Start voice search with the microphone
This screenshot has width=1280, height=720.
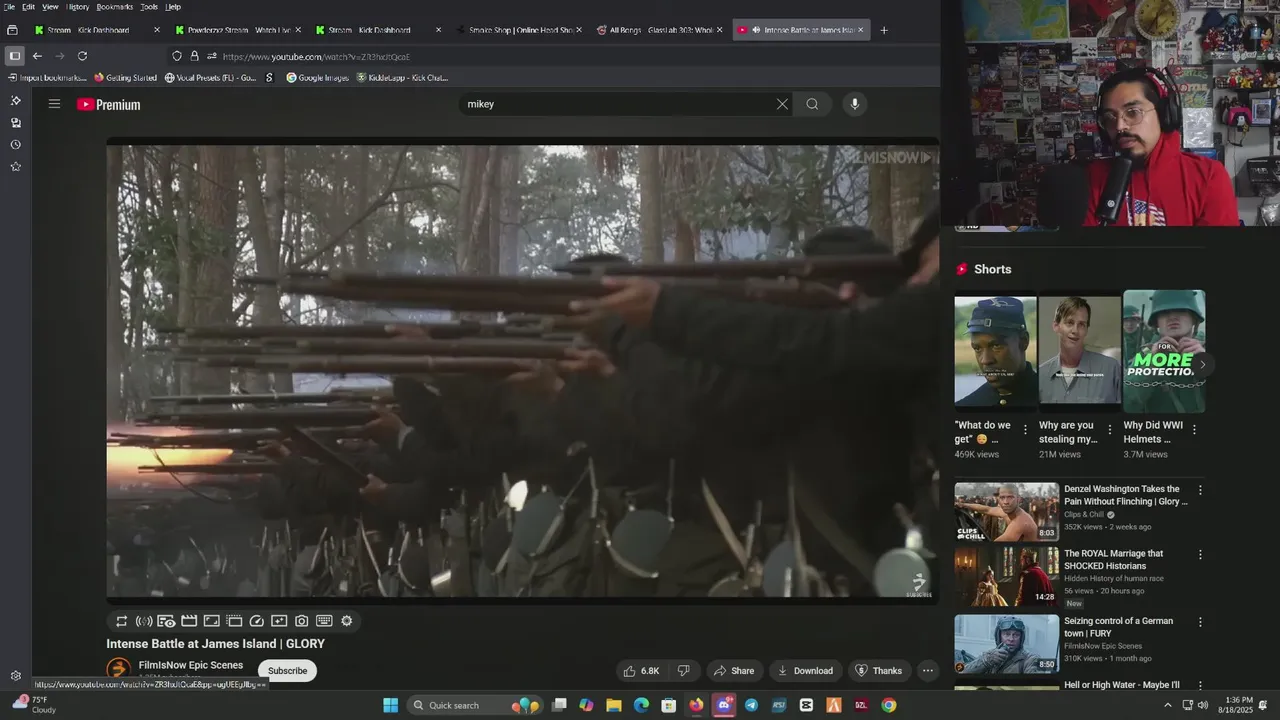[854, 104]
